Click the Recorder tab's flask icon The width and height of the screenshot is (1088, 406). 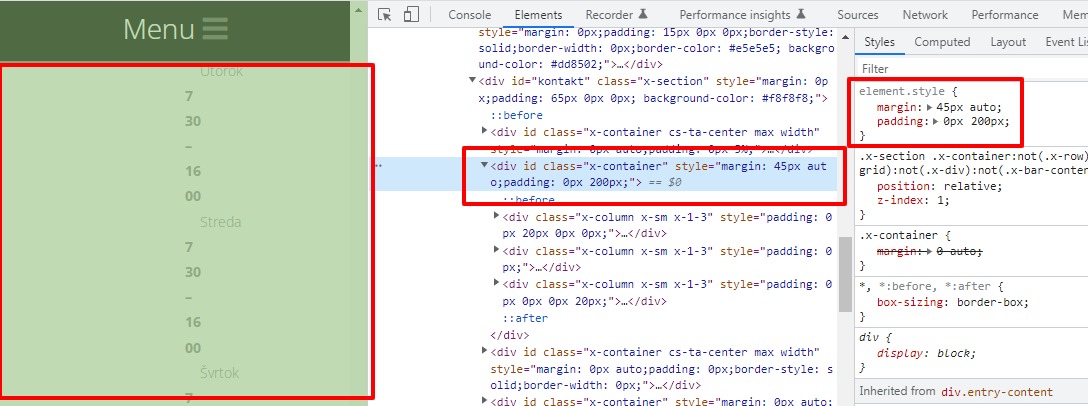643,15
